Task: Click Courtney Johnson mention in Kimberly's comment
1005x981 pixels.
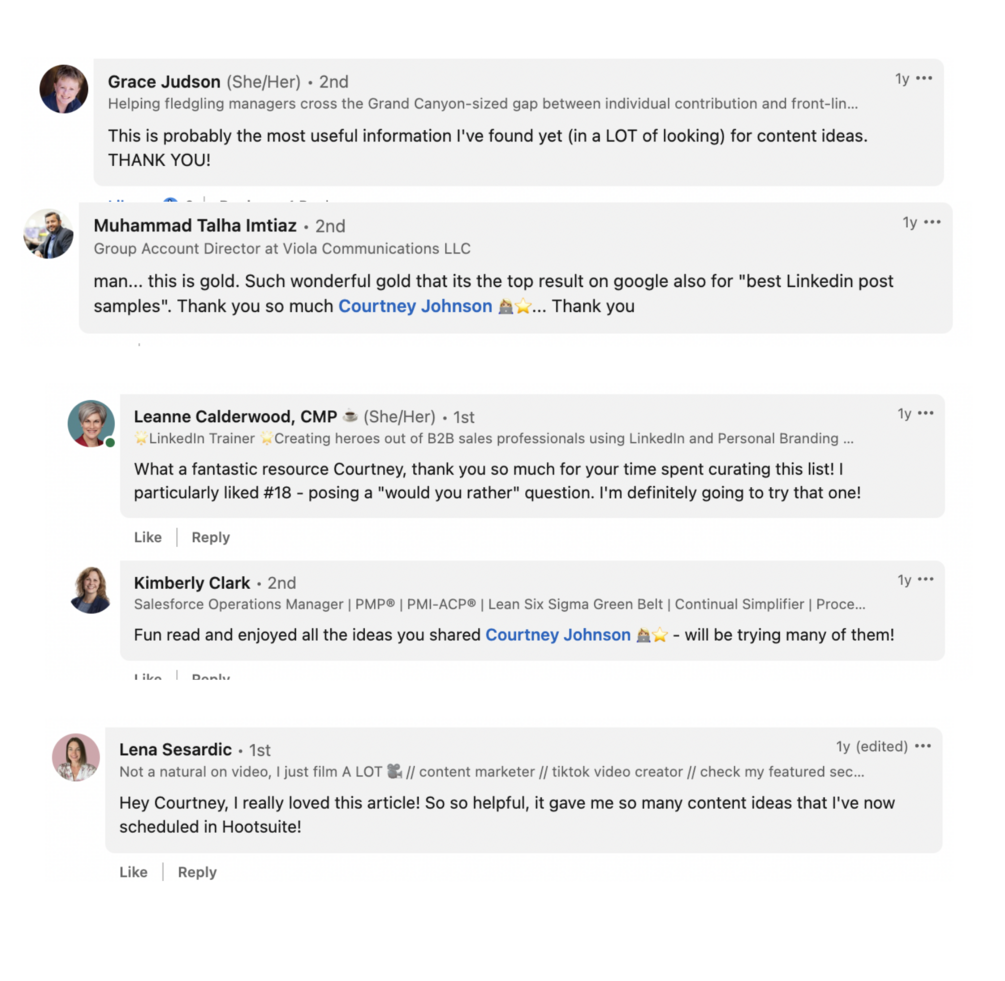Action: [558, 635]
